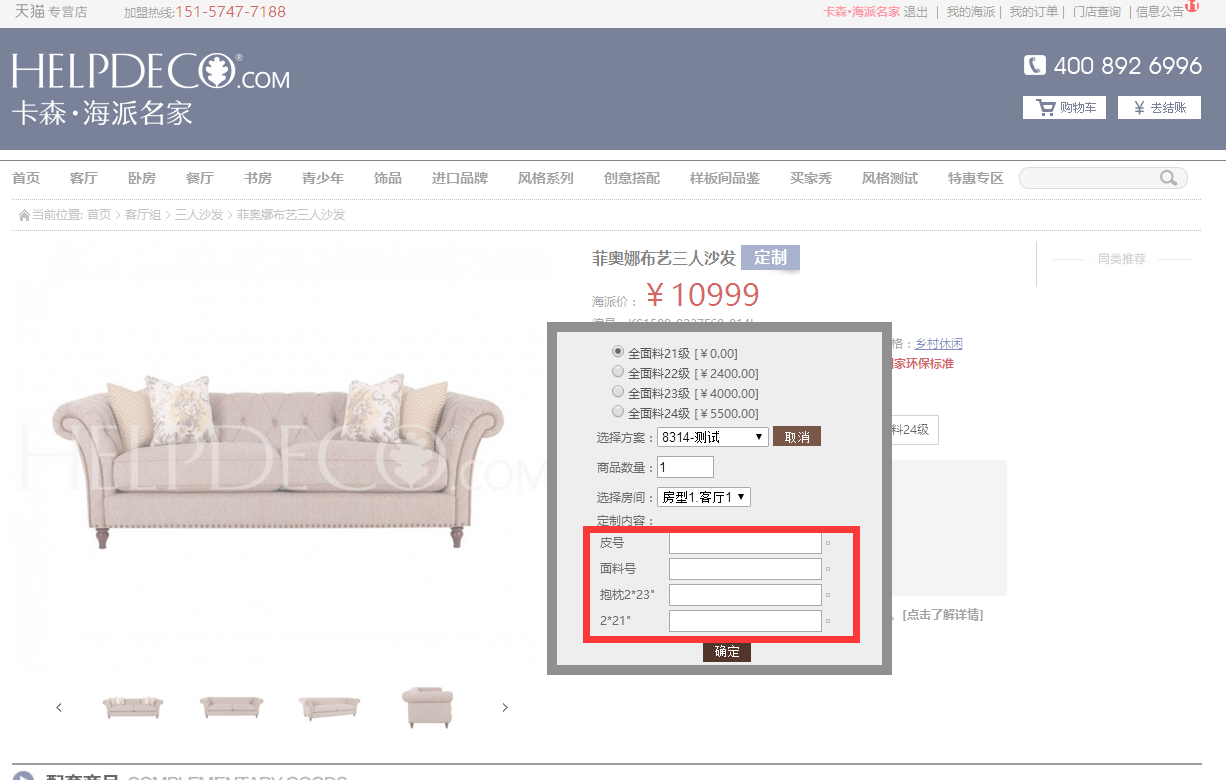
Task: Open the 选择房间 房型1.客厅1 dropdown
Action: 704,497
